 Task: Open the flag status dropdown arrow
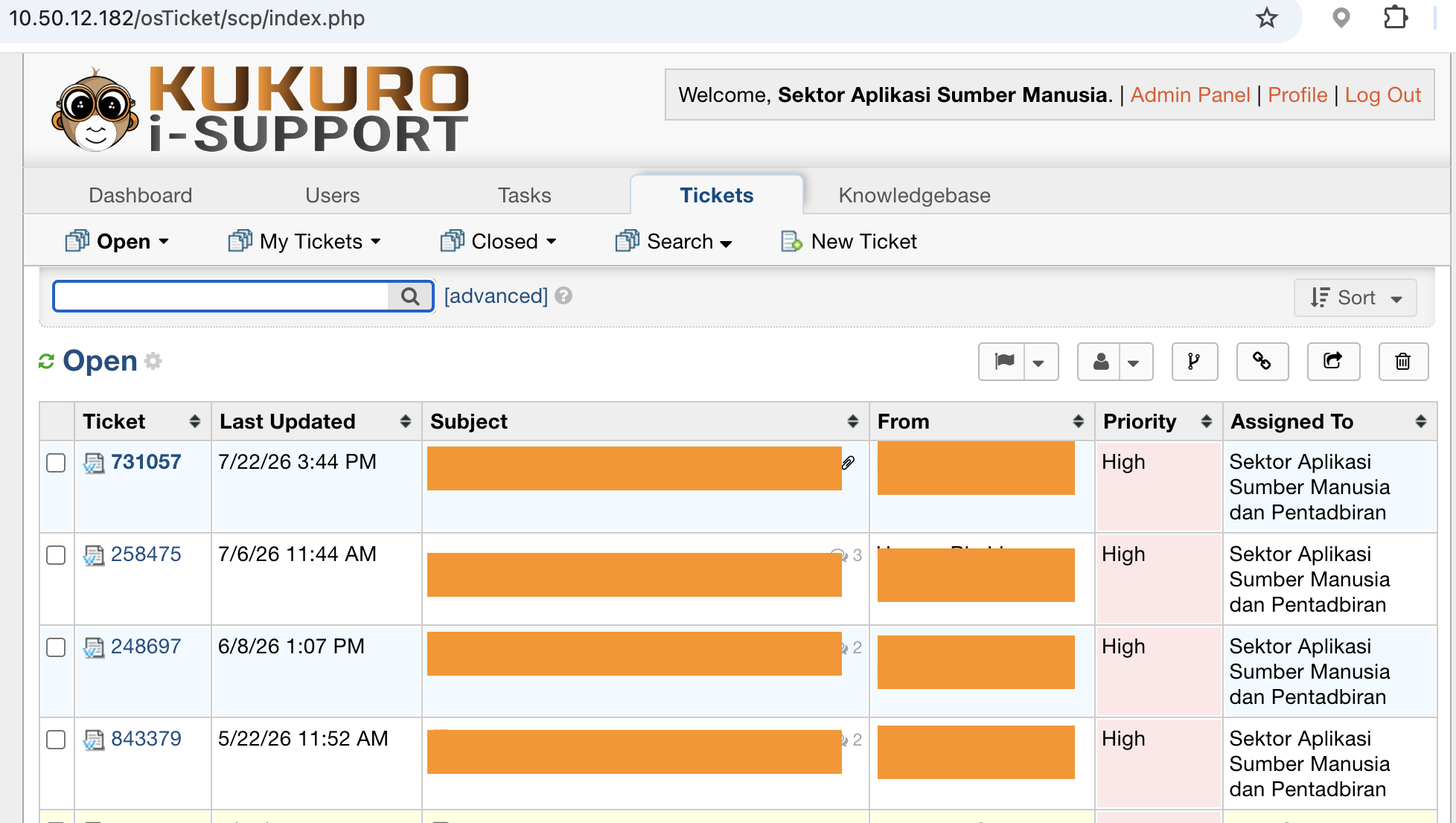pos(1039,362)
